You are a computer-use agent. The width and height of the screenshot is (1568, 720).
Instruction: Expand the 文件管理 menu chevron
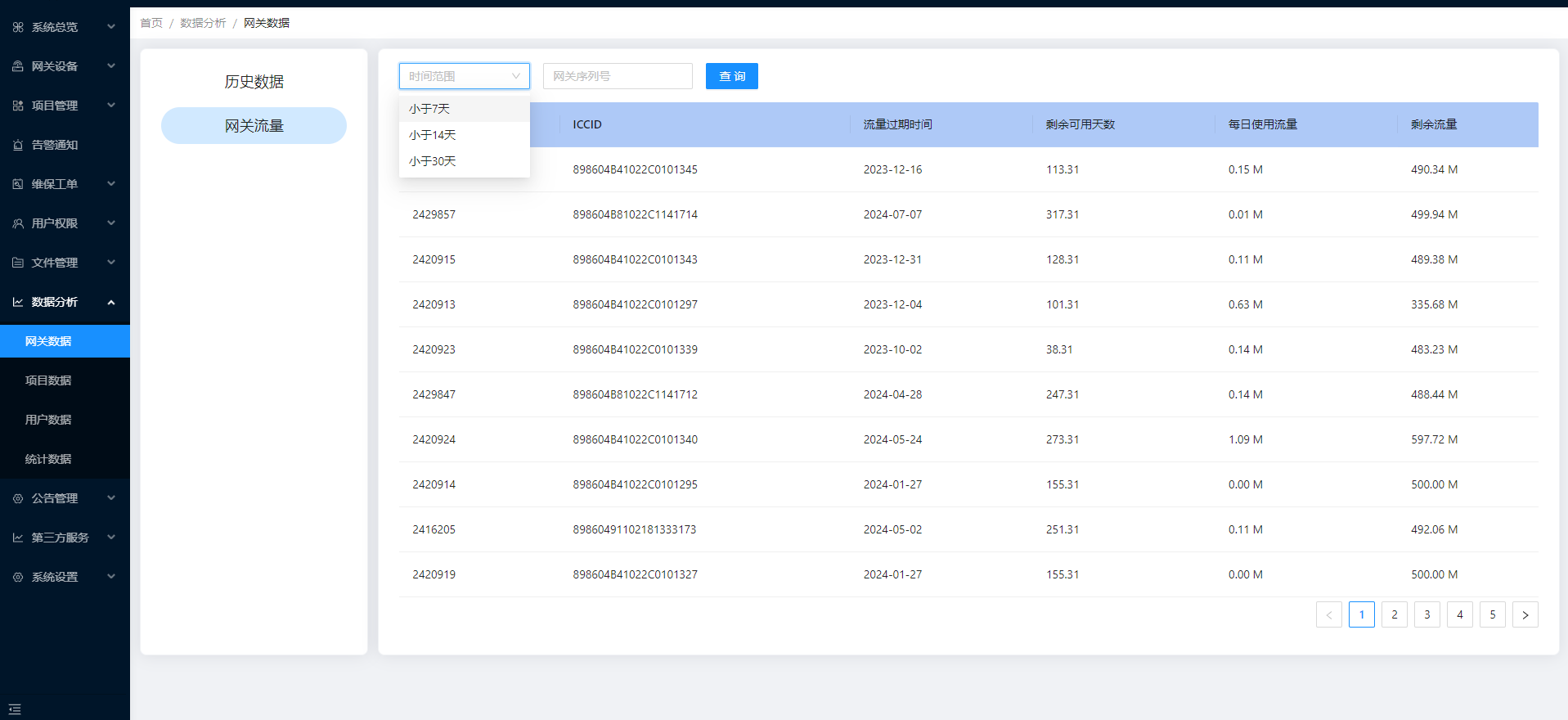(111, 263)
